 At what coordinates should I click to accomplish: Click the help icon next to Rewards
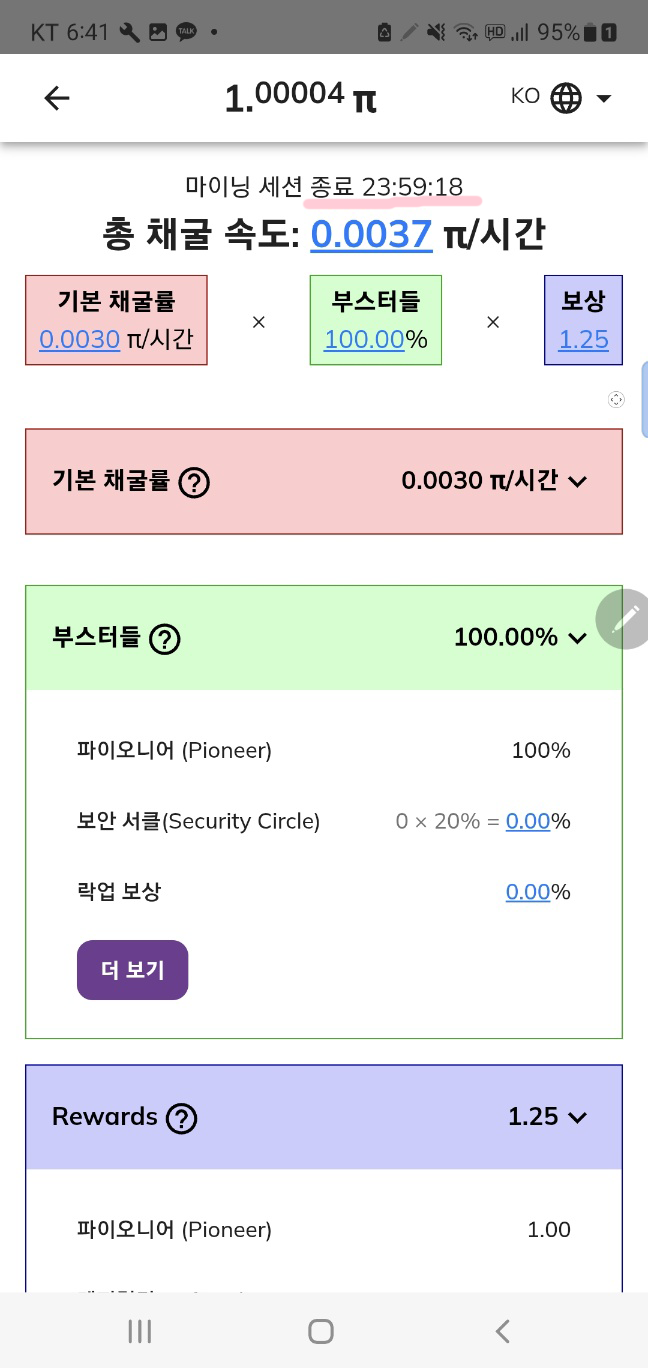click(x=181, y=1118)
